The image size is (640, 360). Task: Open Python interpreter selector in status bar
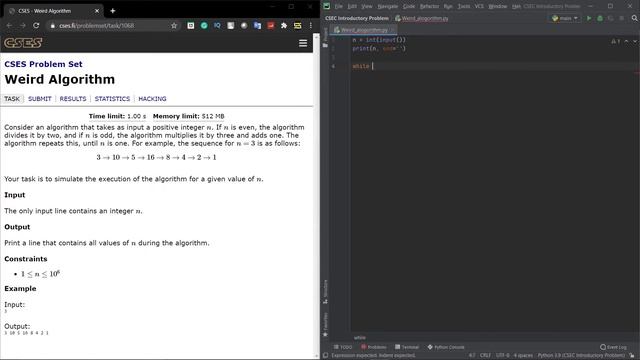click(581, 356)
